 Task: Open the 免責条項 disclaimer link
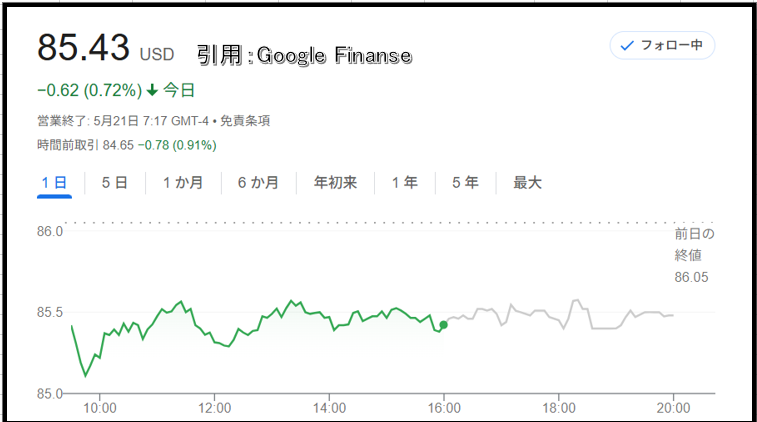point(245,121)
